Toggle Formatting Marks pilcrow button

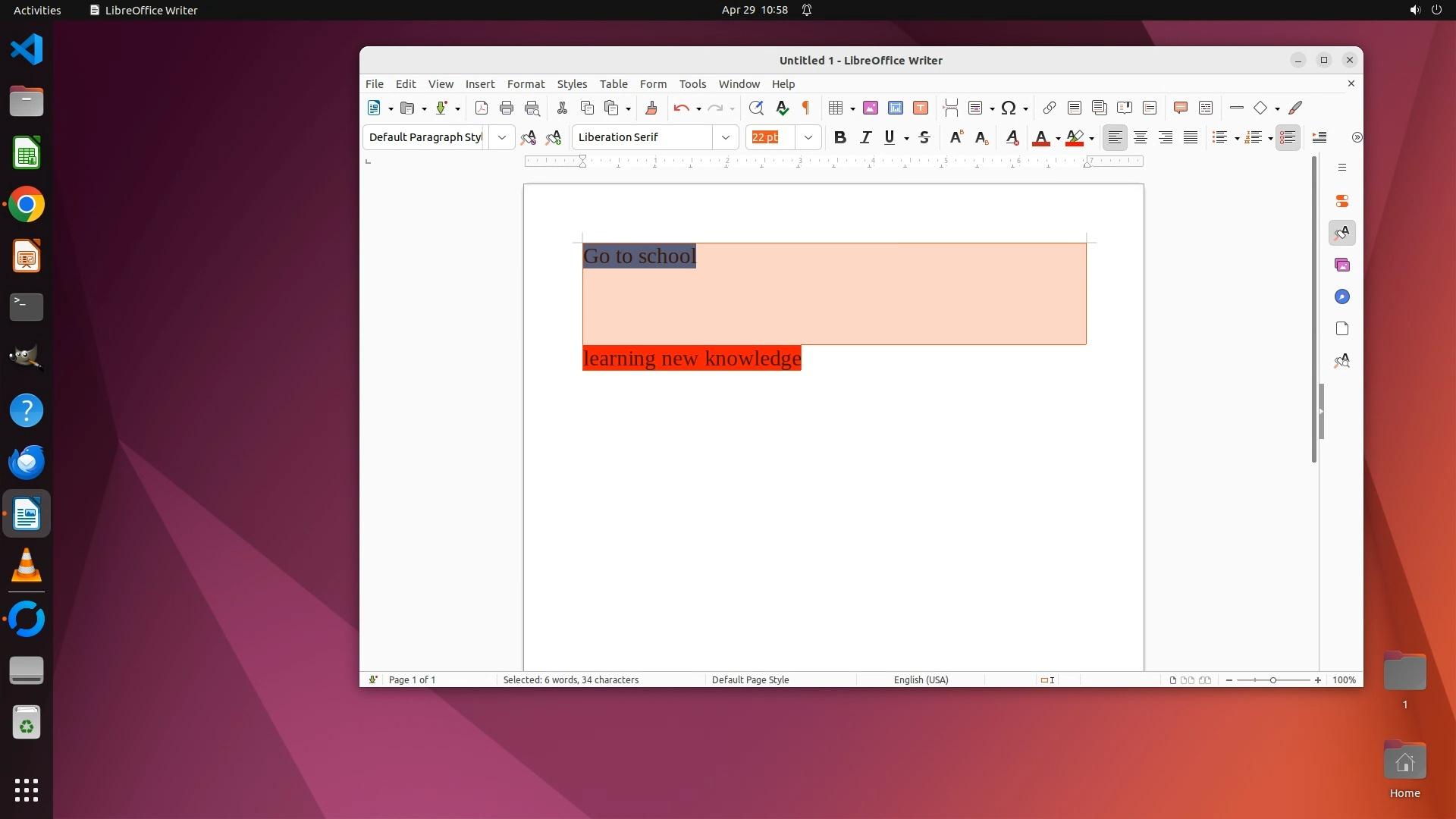(806, 108)
